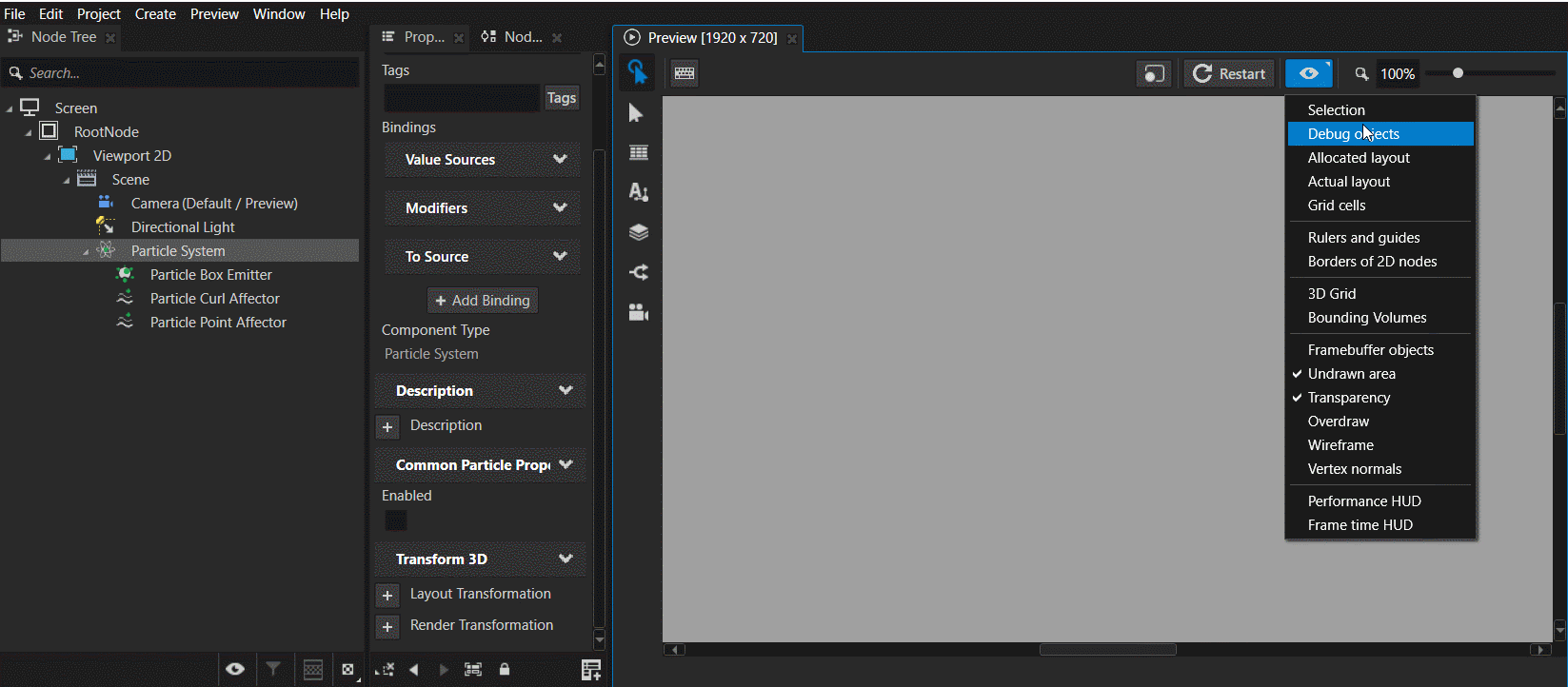
Task: Click the Tags text input field
Action: pyautogui.click(x=462, y=97)
